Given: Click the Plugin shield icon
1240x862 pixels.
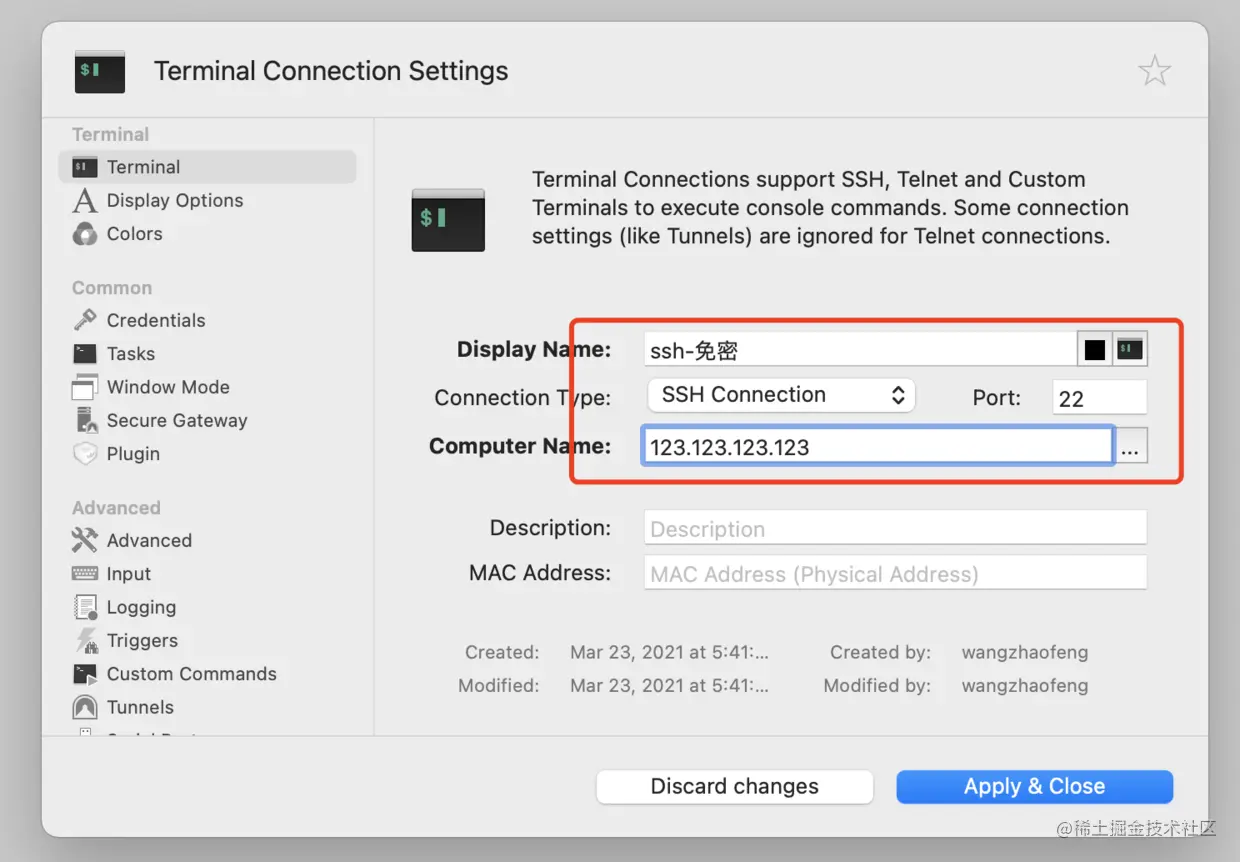Looking at the screenshot, I should tap(85, 454).
